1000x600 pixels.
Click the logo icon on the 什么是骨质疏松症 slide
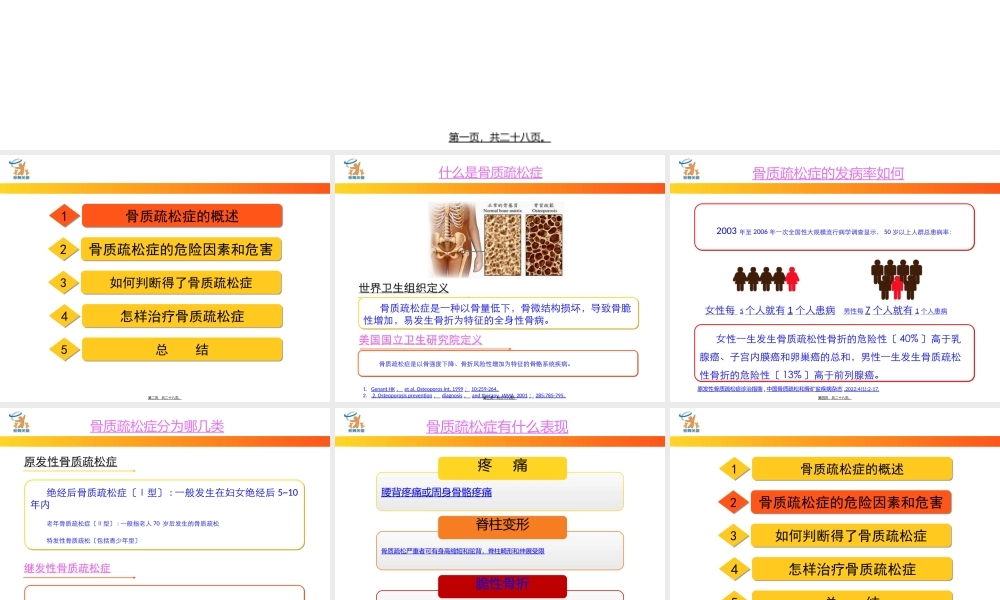353,170
